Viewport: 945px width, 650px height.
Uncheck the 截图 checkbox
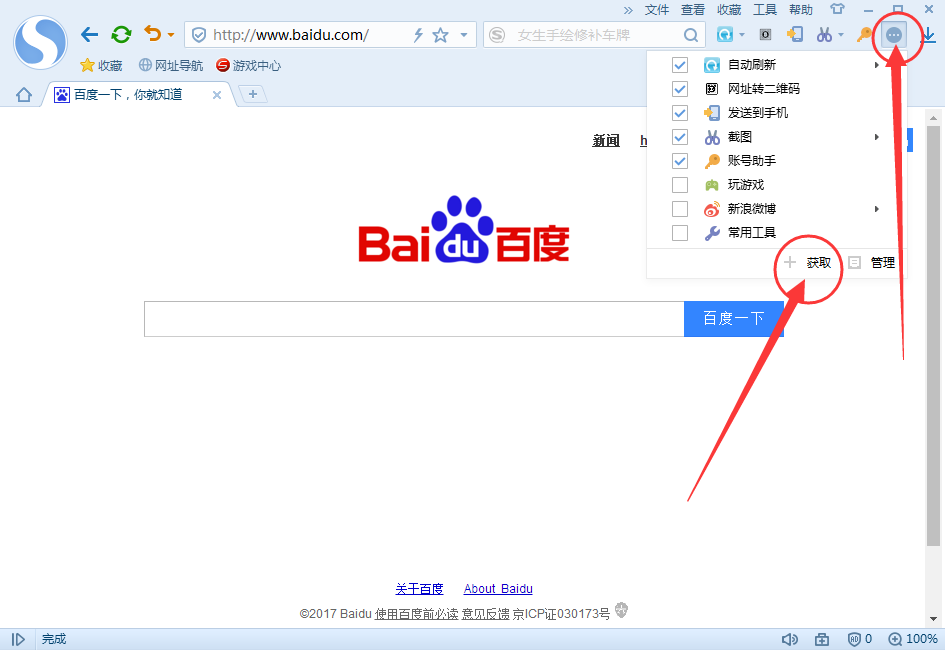(680, 137)
